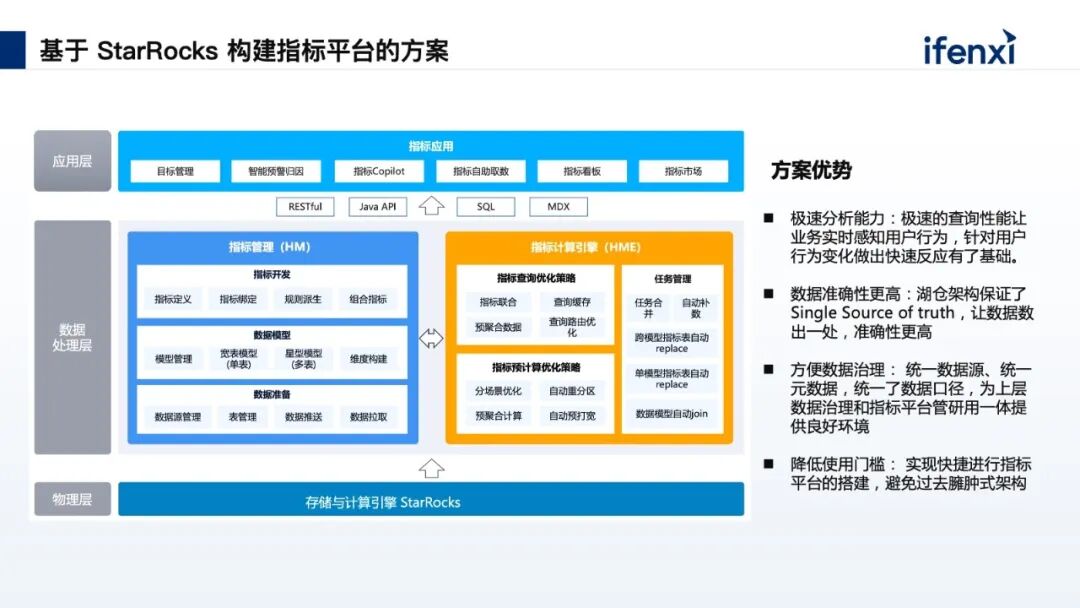Click the dark blue square beside the slide title

coord(12,50)
